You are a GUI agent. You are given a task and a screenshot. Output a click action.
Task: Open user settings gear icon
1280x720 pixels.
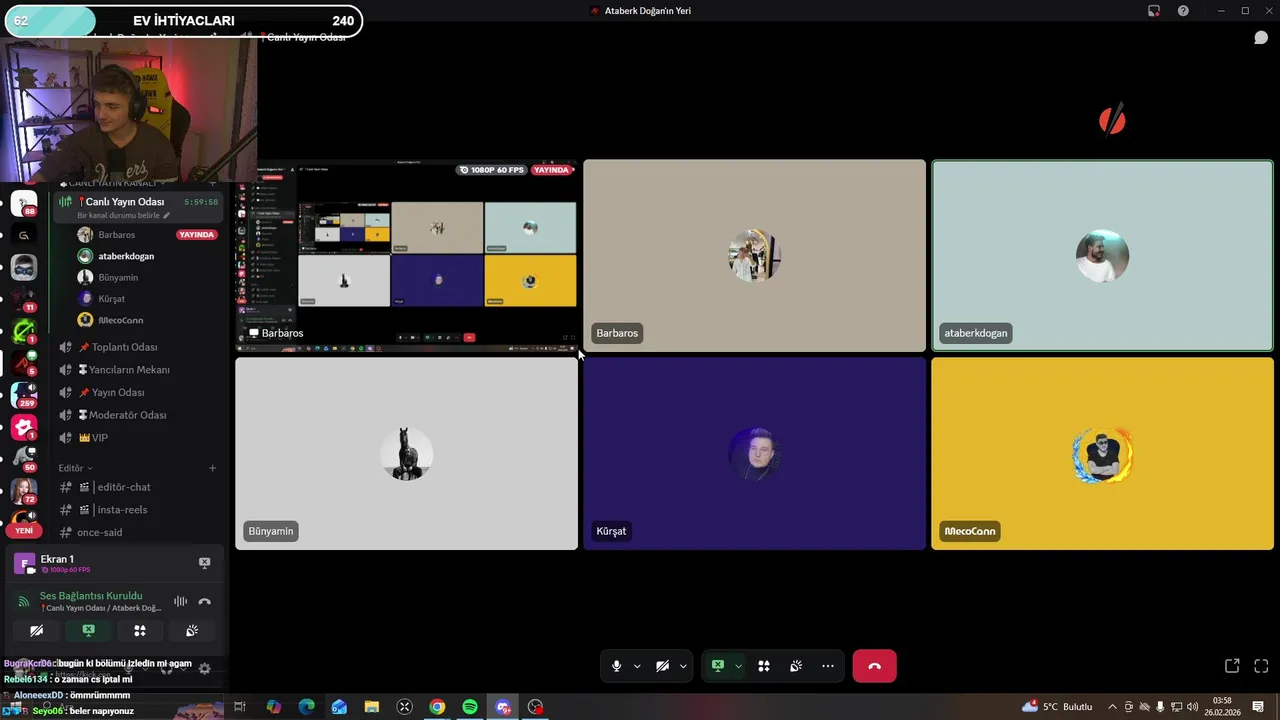[204, 669]
